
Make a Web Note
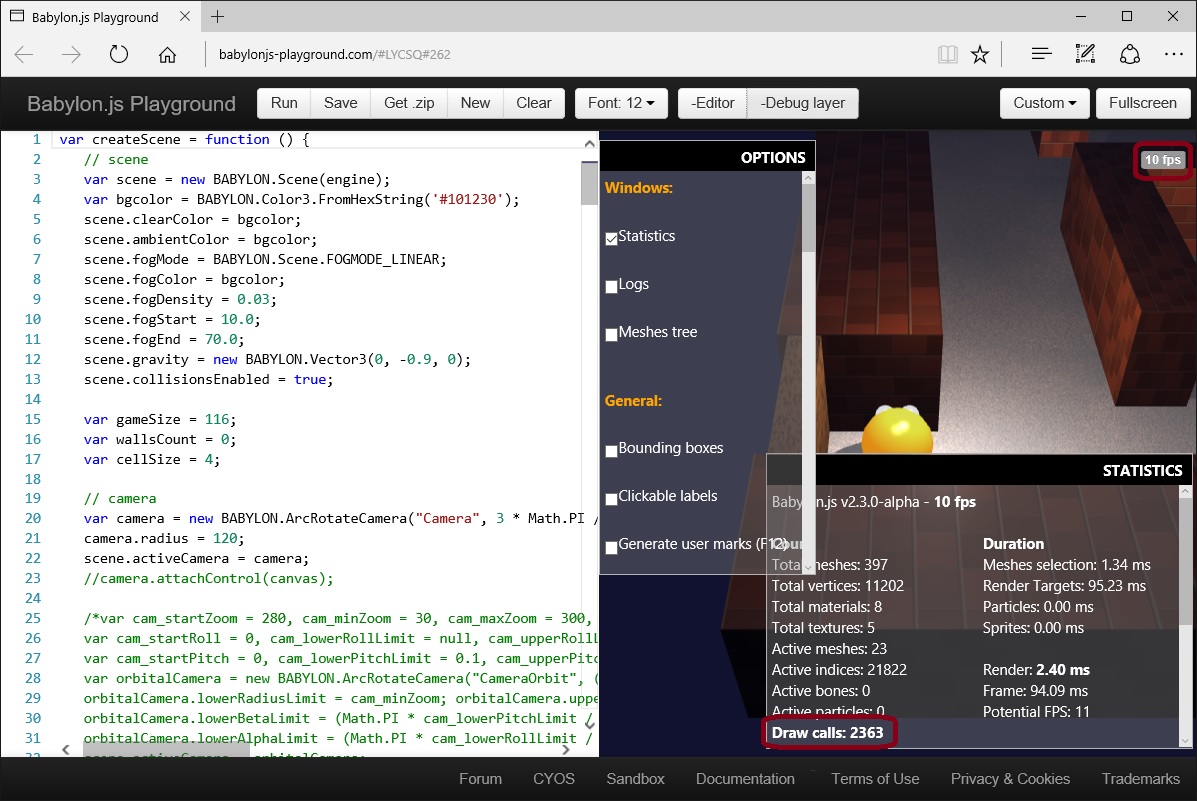pyautogui.click(x=1085, y=54)
